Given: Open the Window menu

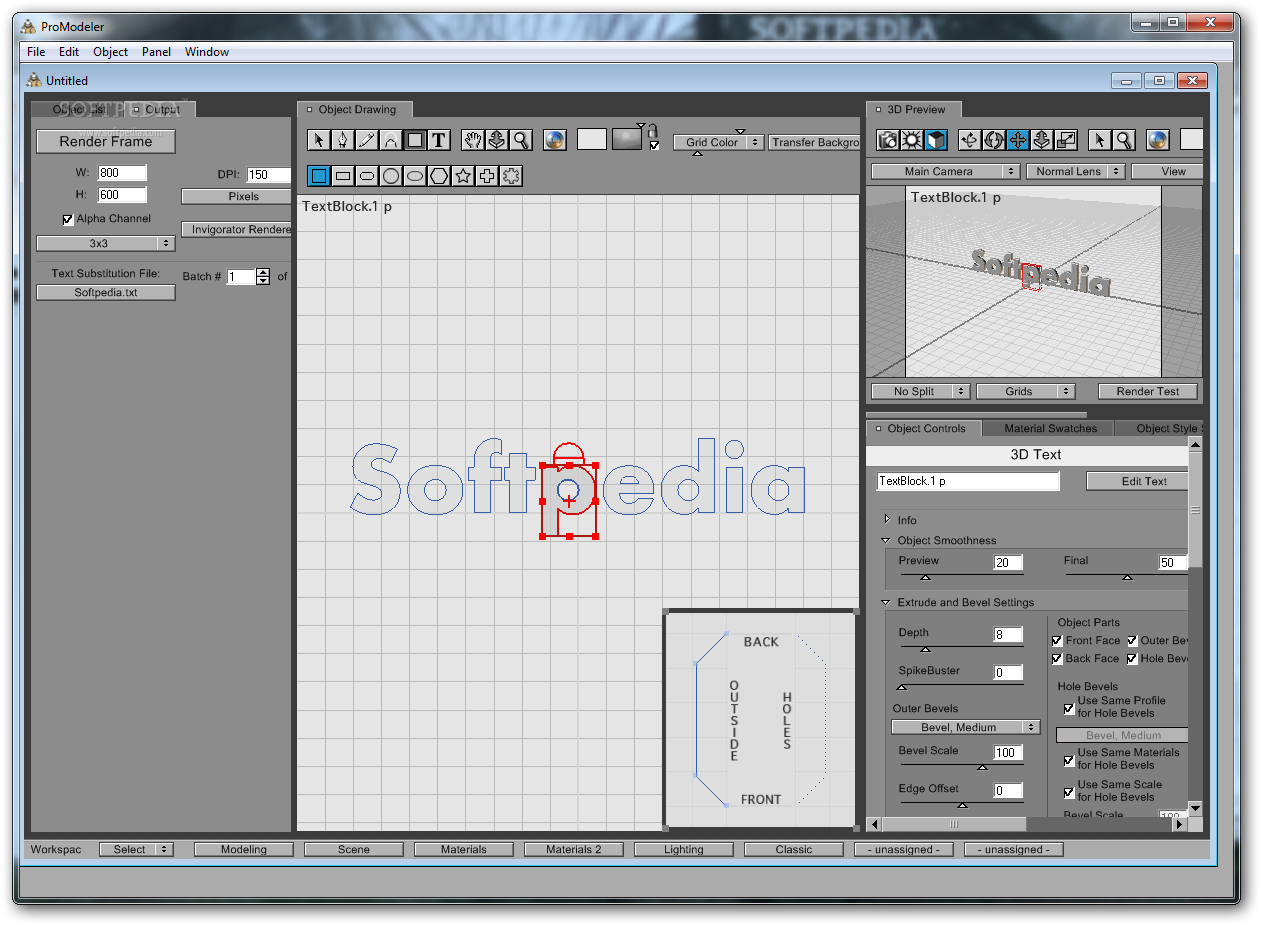Looking at the screenshot, I should [207, 52].
